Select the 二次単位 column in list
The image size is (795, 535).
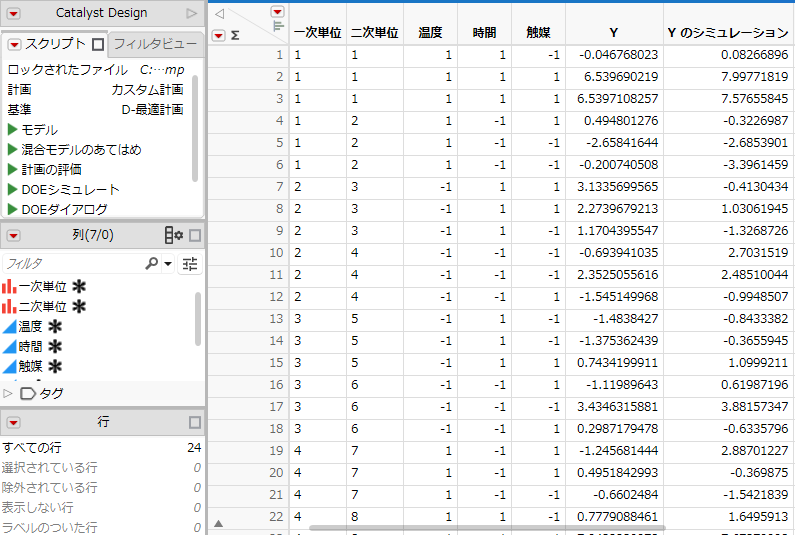[43, 307]
